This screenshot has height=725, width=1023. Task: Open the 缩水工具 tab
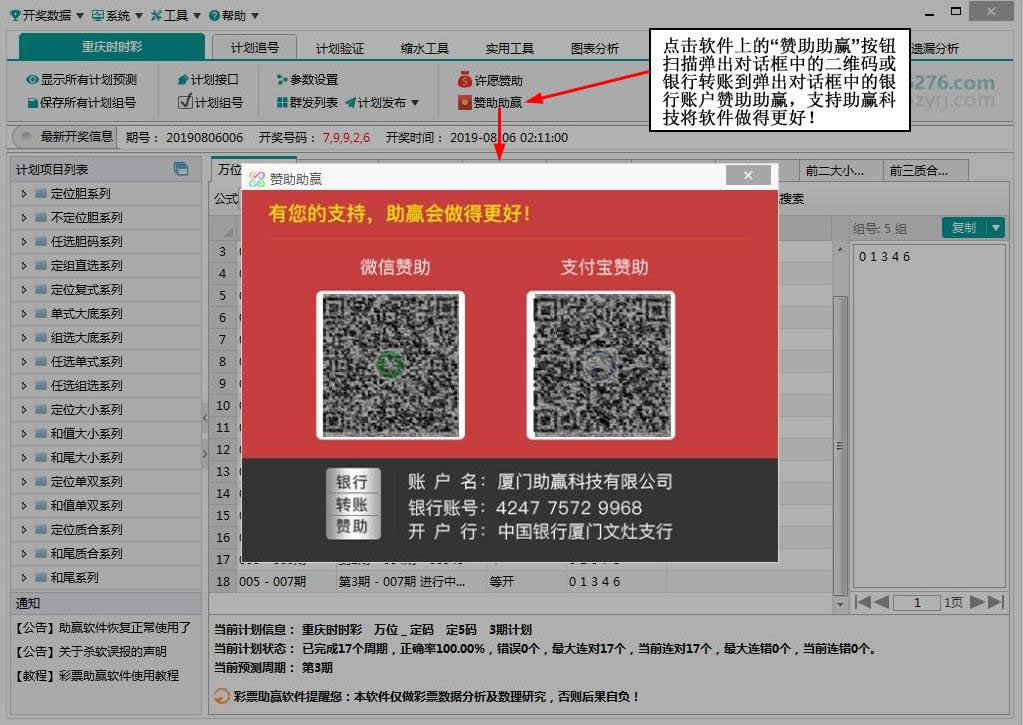point(424,48)
